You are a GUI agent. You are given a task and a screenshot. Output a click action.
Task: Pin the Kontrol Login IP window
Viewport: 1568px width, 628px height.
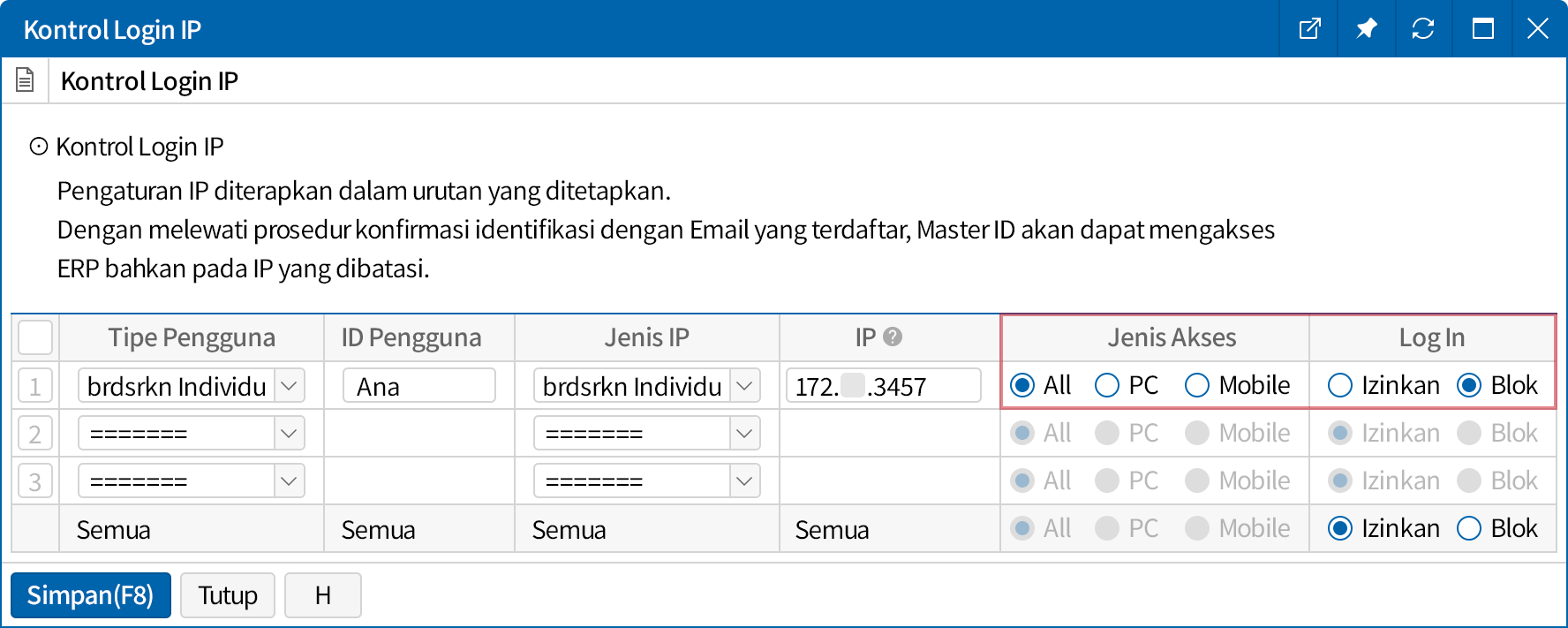click(1366, 29)
